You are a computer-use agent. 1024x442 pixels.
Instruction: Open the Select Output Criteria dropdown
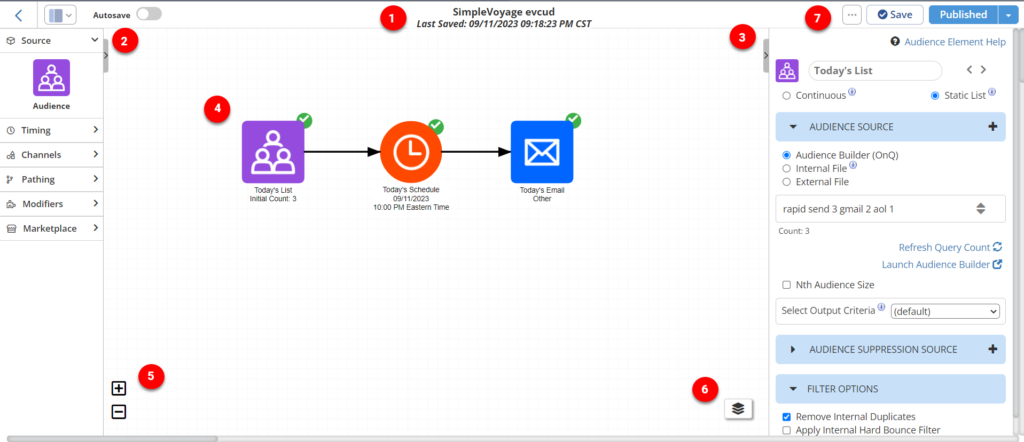944,312
